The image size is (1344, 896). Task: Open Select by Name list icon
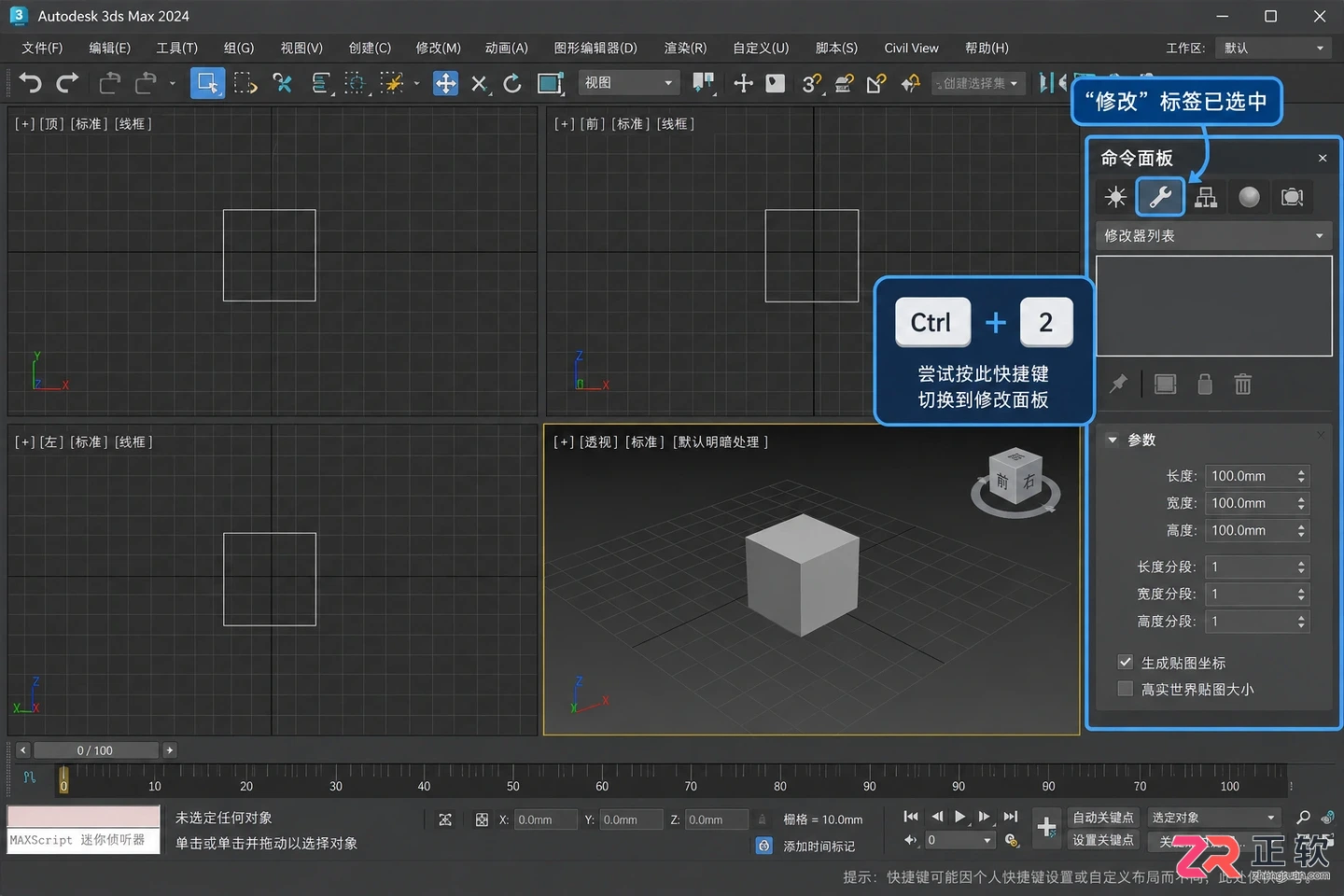[x=320, y=83]
